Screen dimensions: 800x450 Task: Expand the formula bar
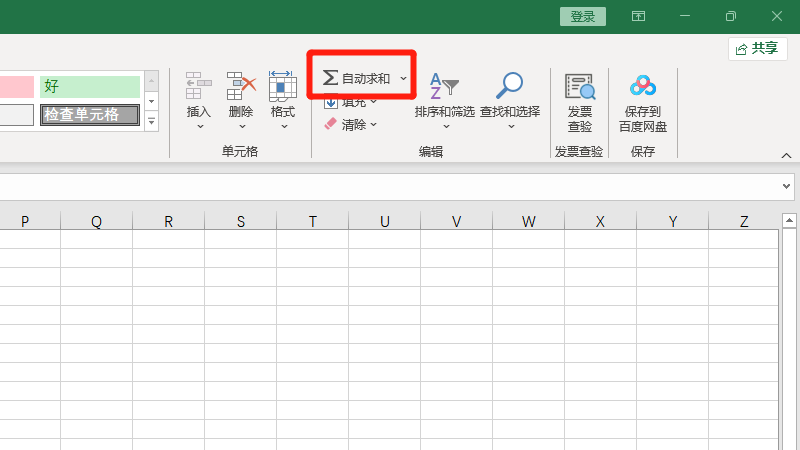pyautogui.click(x=786, y=187)
